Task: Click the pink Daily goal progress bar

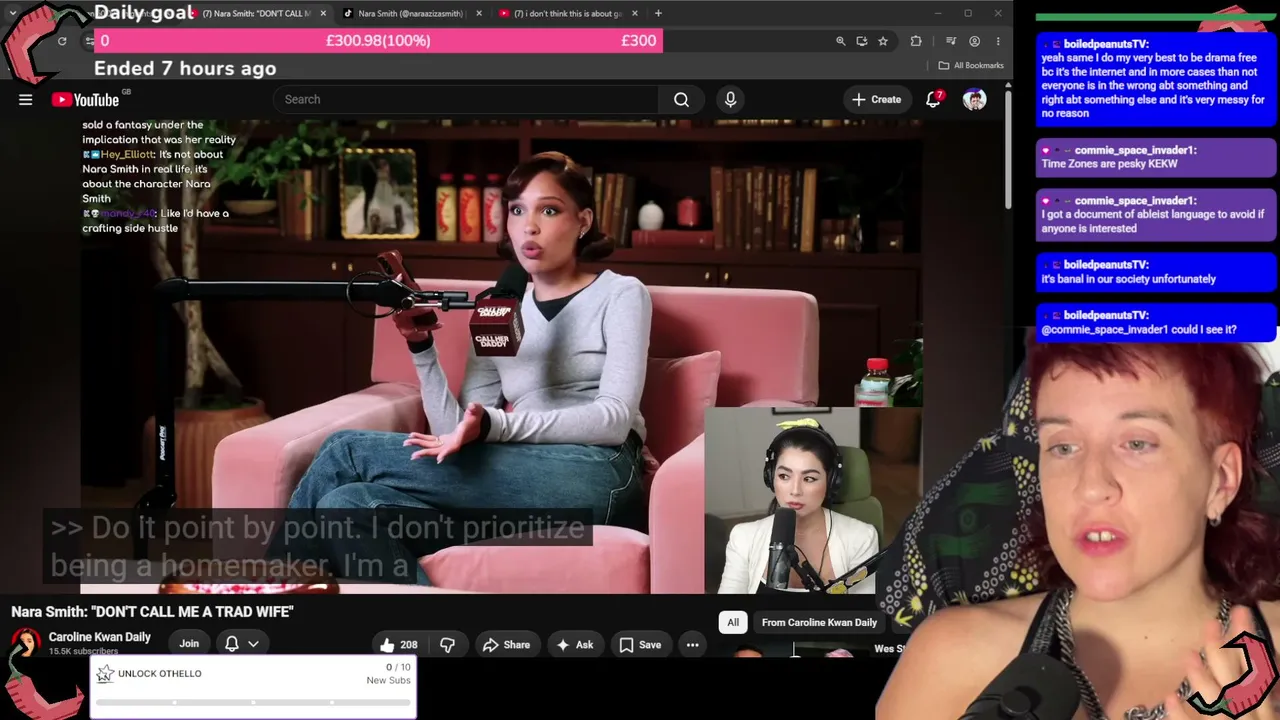Action: pyautogui.click(x=377, y=40)
